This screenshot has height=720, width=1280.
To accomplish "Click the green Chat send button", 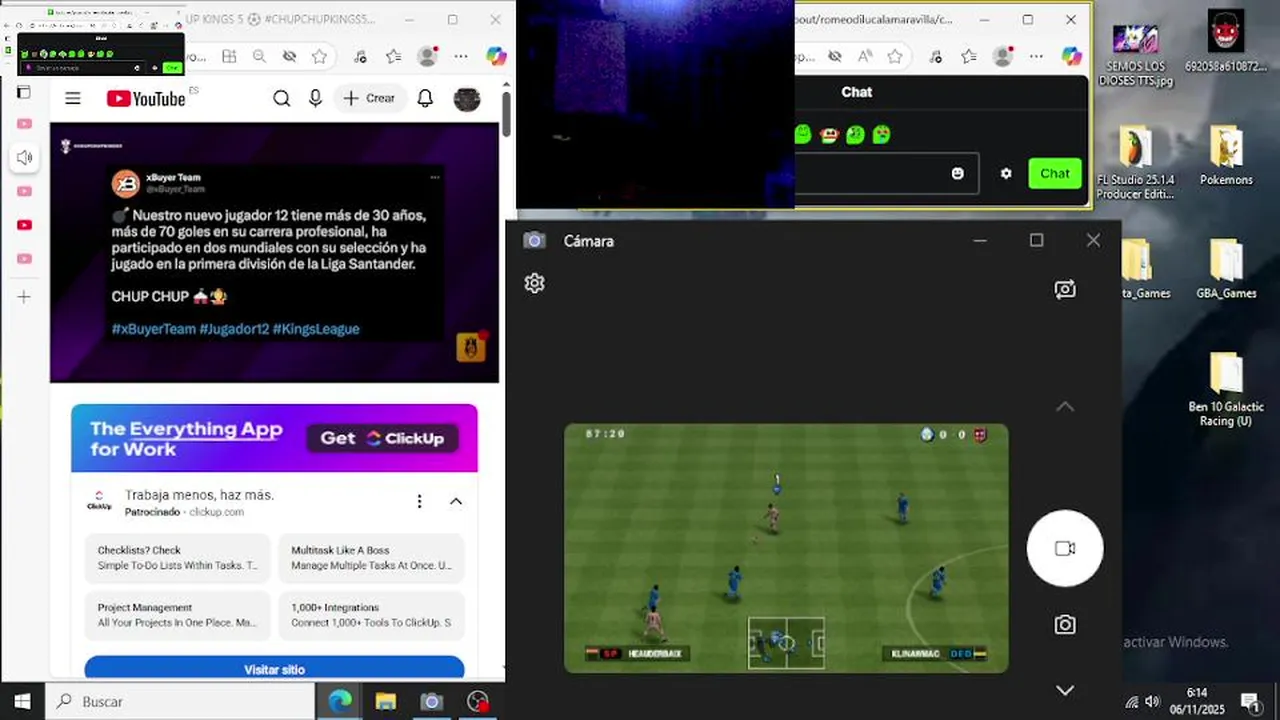I will coord(1055,173).
